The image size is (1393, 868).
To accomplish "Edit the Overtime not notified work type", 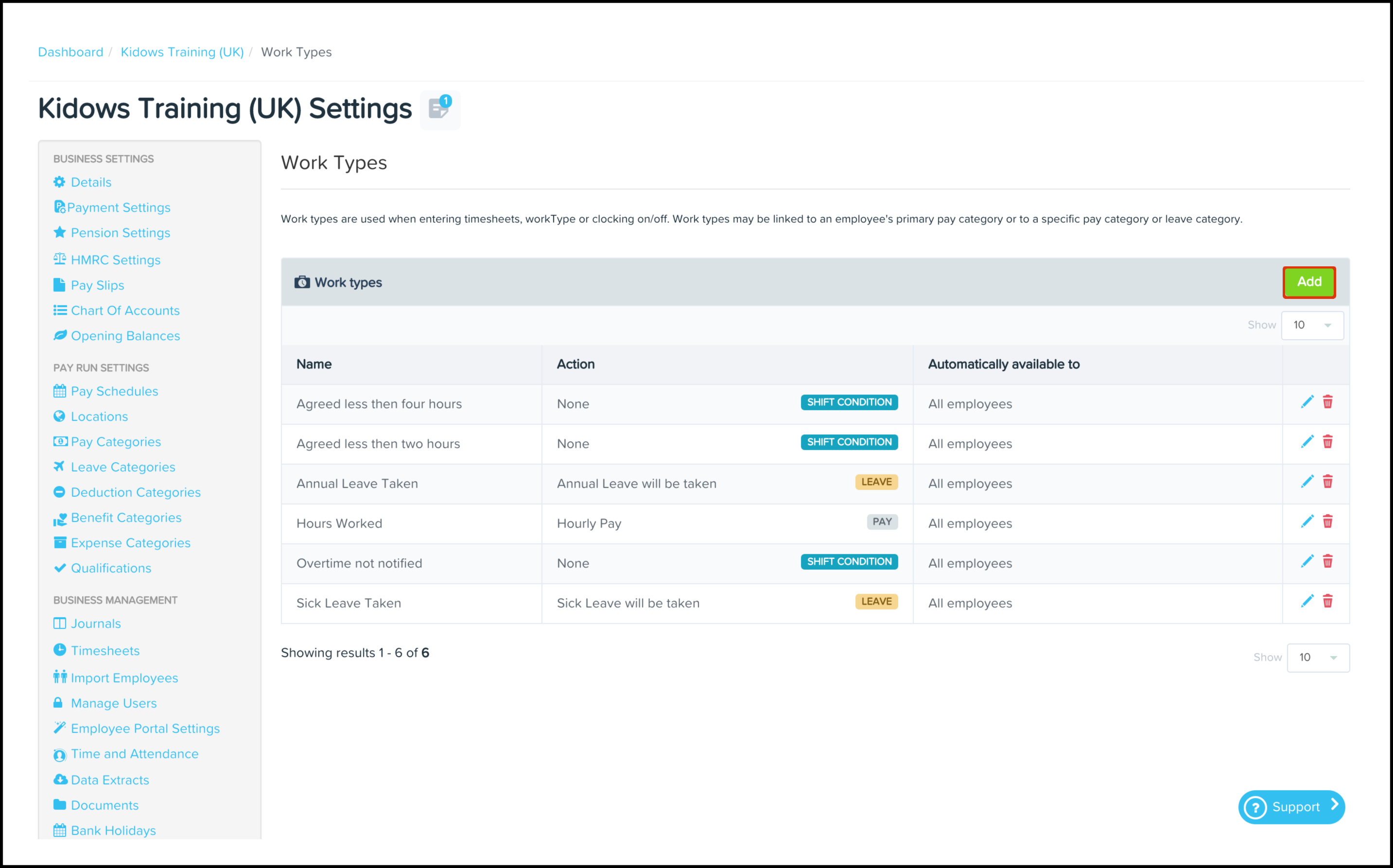I will click(1307, 562).
